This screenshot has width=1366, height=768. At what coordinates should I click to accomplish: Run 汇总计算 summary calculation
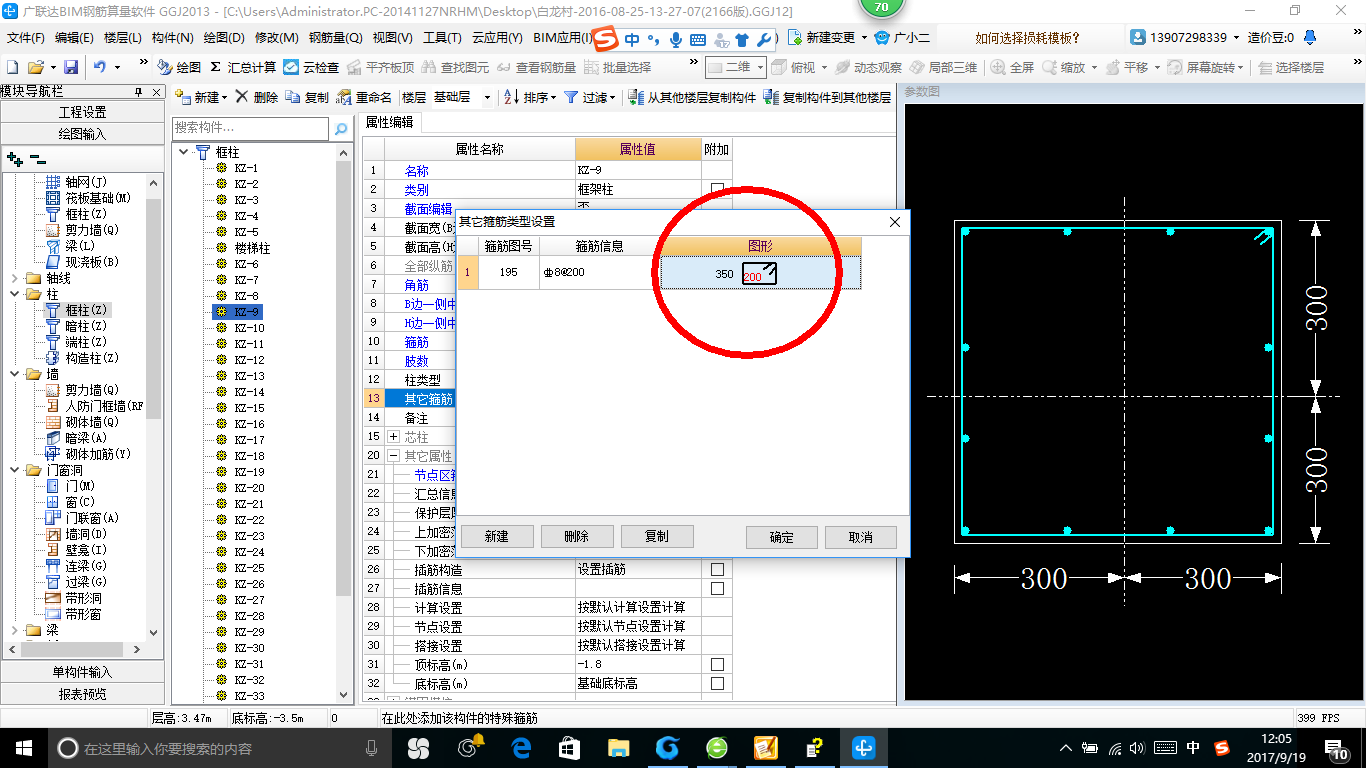coord(242,67)
